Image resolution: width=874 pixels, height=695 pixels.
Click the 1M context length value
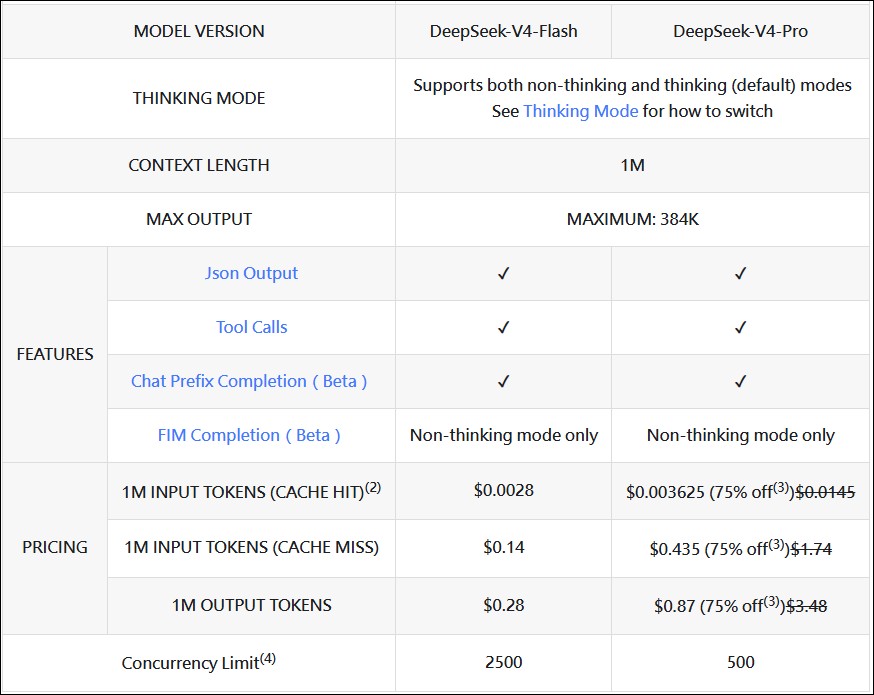click(x=633, y=166)
